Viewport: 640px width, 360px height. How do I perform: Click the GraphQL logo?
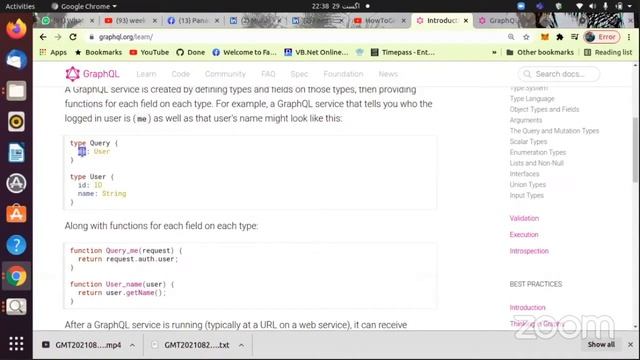(92, 74)
